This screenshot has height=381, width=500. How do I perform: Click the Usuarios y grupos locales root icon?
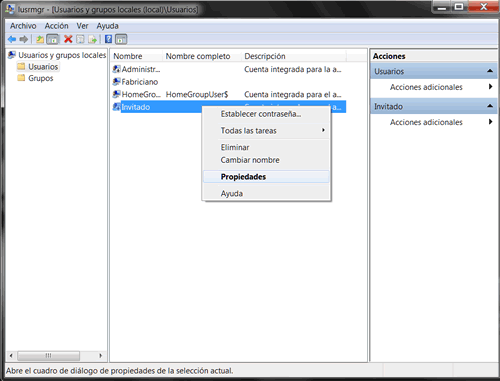pos(12,55)
